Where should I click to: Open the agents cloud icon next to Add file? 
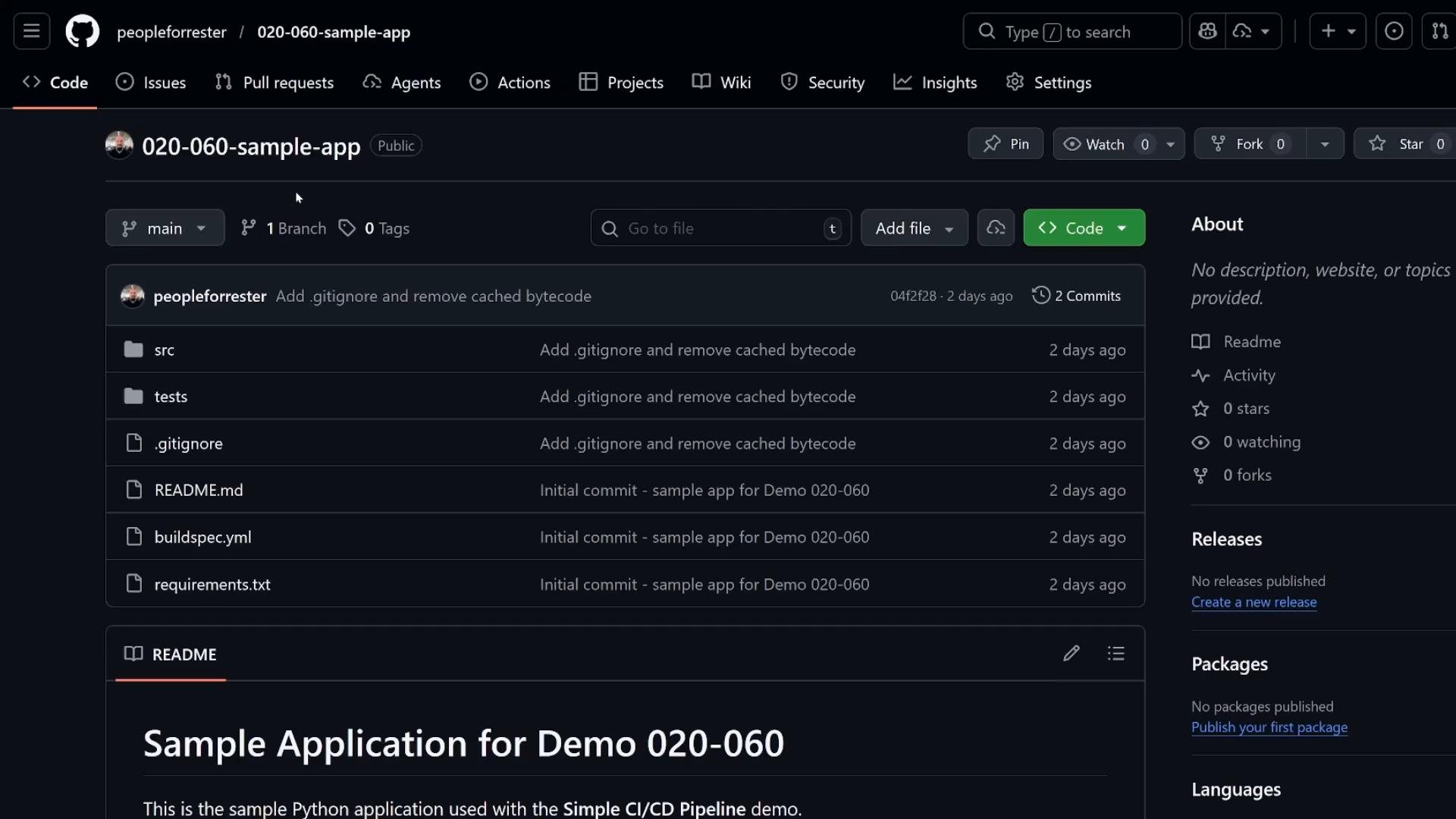tap(996, 227)
